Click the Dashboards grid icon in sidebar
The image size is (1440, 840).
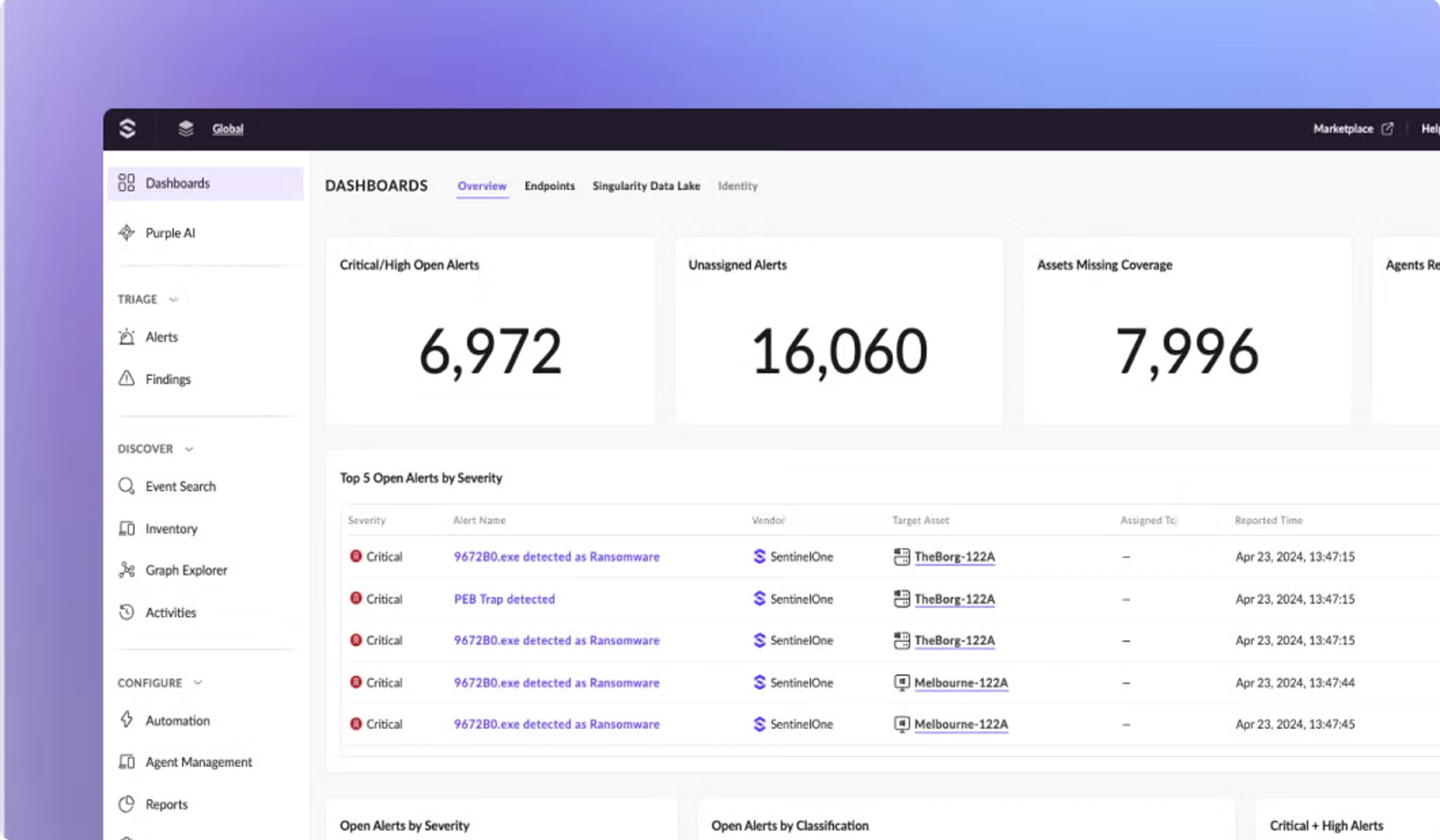127,183
